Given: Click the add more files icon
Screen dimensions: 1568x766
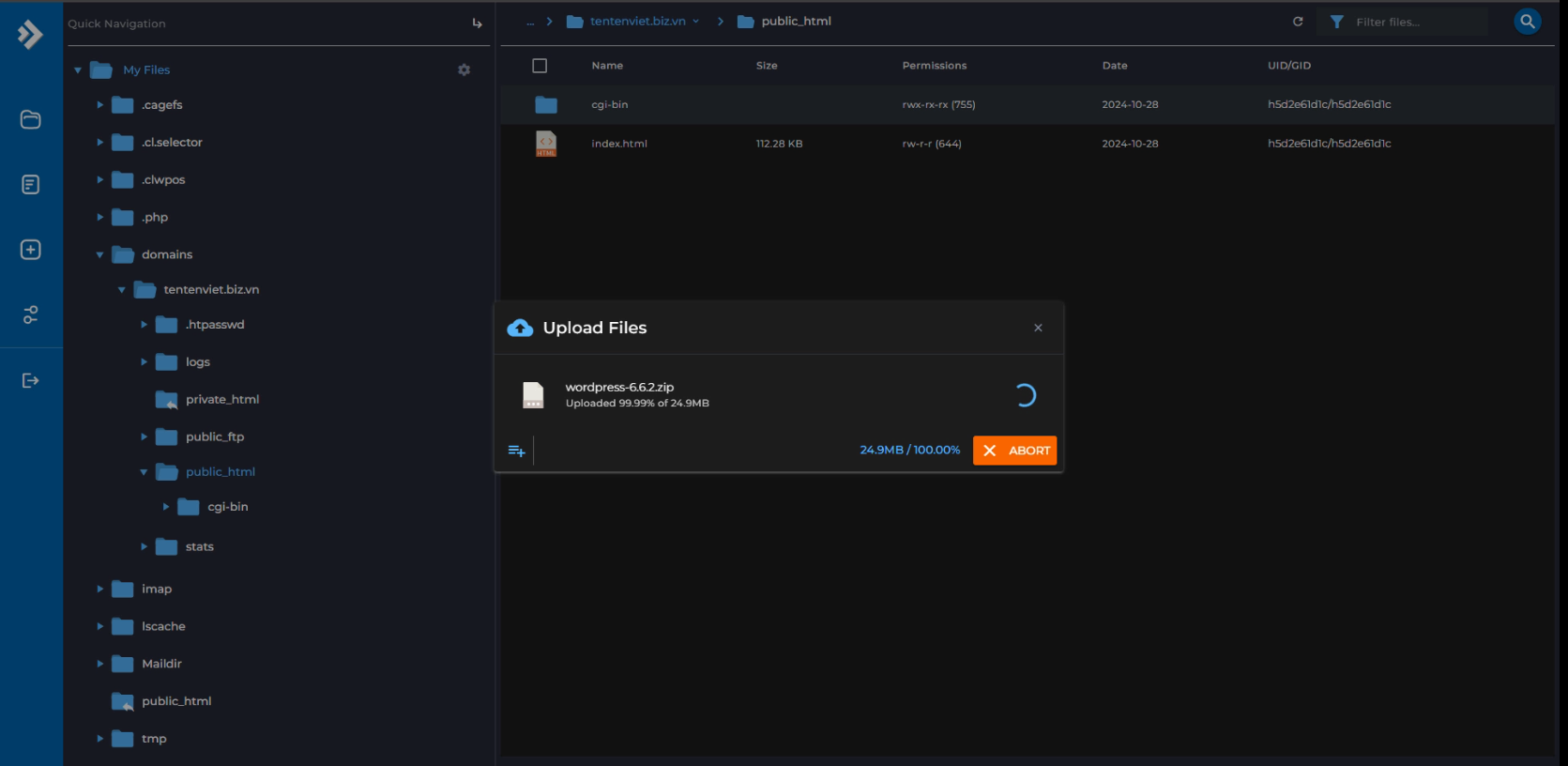Looking at the screenshot, I should tap(516, 451).
